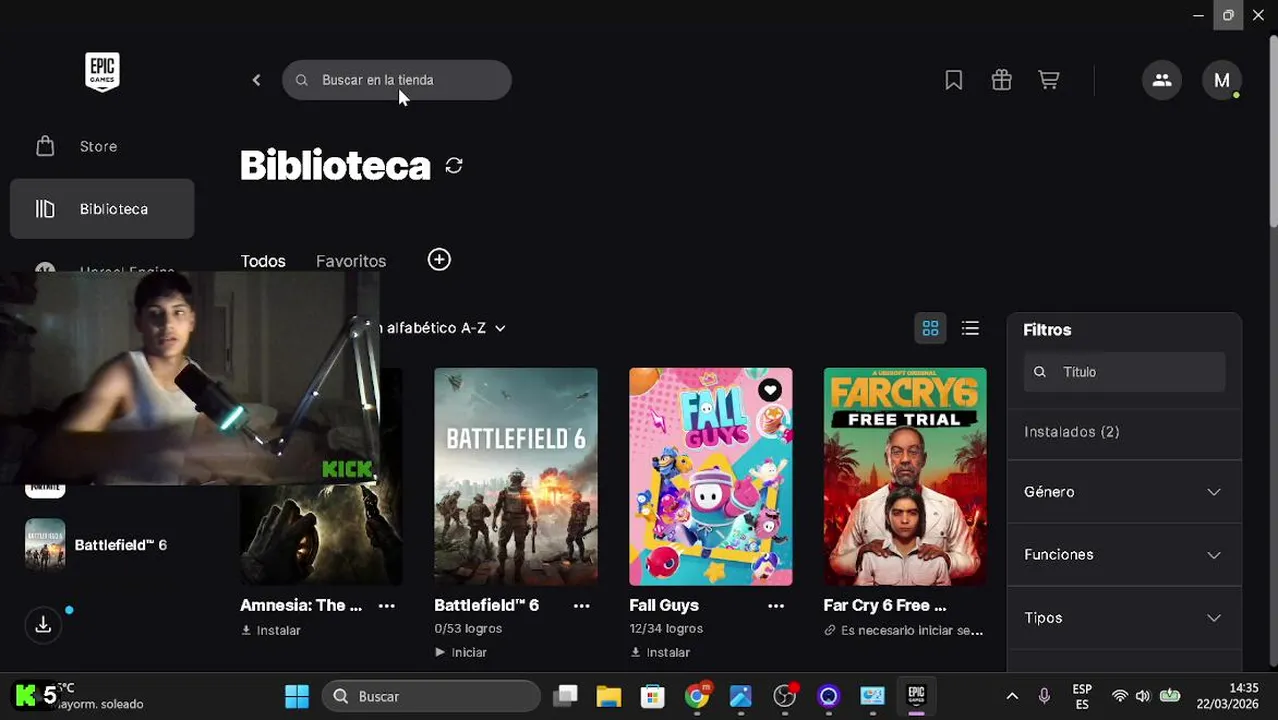Switch to list view
The height and width of the screenshot is (720, 1278).
(970, 328)
